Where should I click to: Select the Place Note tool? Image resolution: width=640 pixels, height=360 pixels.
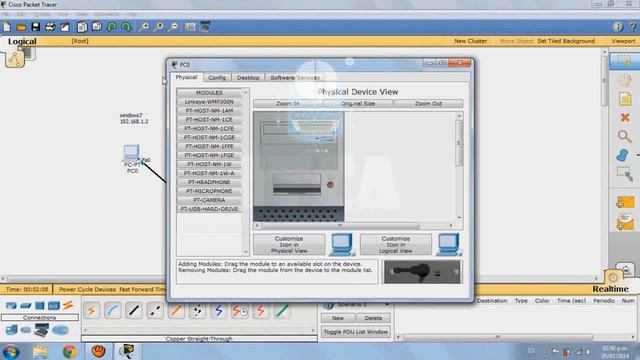tap(625, 99)
